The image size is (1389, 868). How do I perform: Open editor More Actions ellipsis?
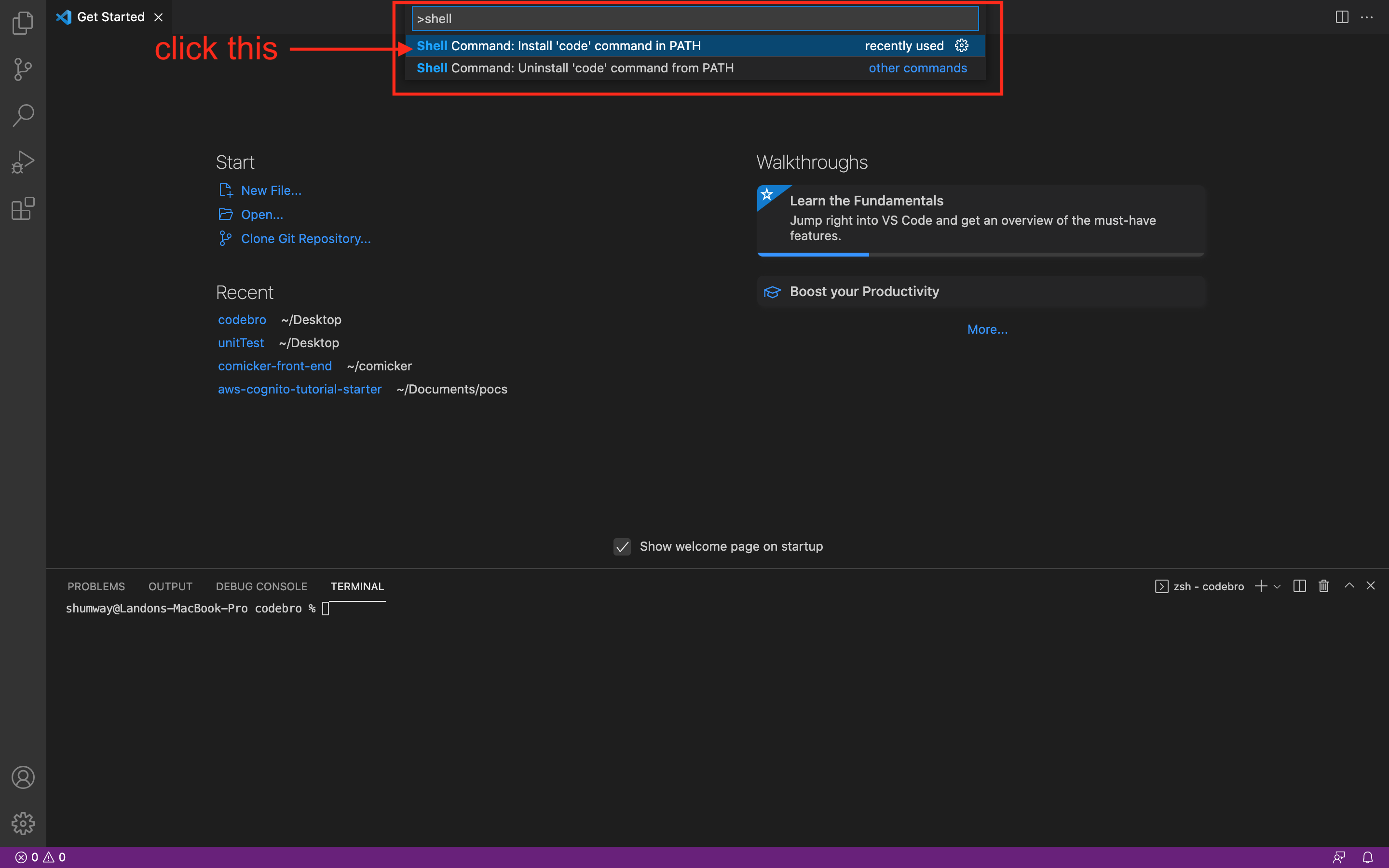click(1367, 17)
